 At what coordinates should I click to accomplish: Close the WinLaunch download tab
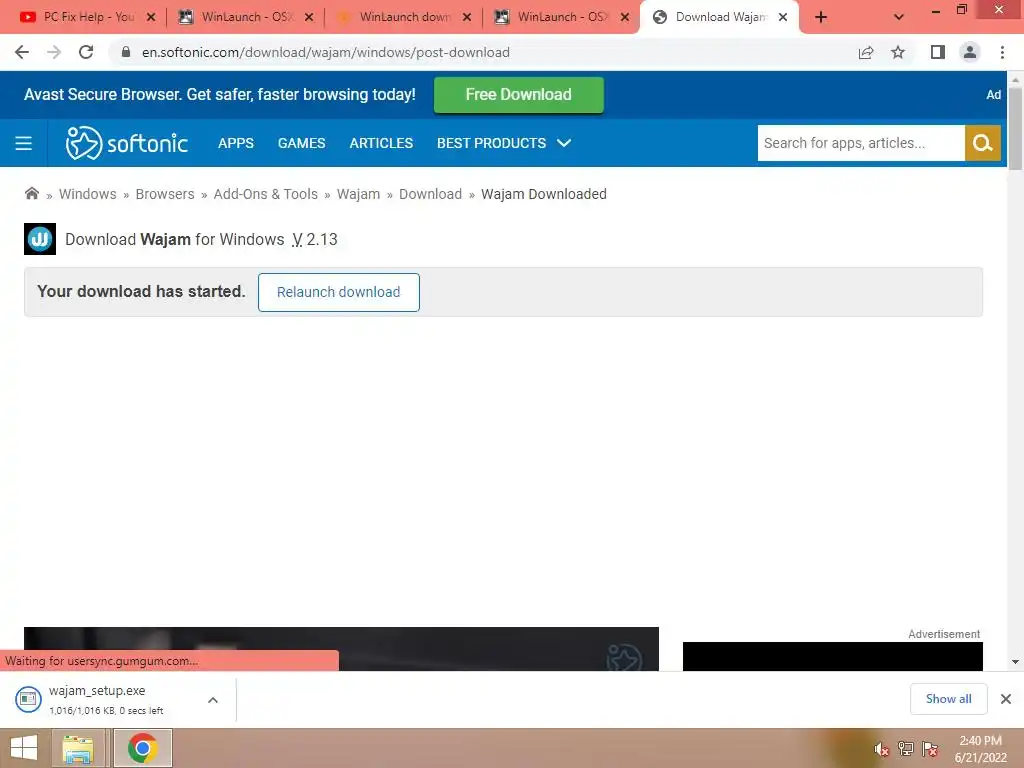pos(467,17)
